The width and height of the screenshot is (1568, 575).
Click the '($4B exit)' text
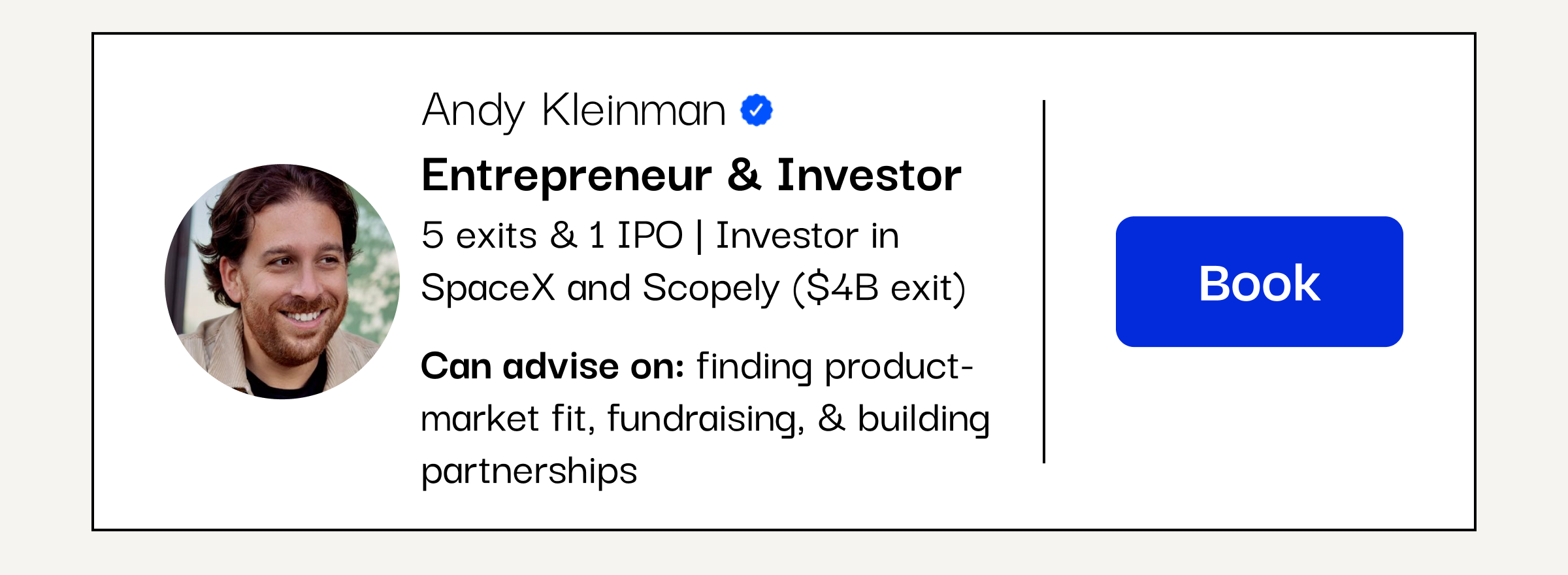879,289
